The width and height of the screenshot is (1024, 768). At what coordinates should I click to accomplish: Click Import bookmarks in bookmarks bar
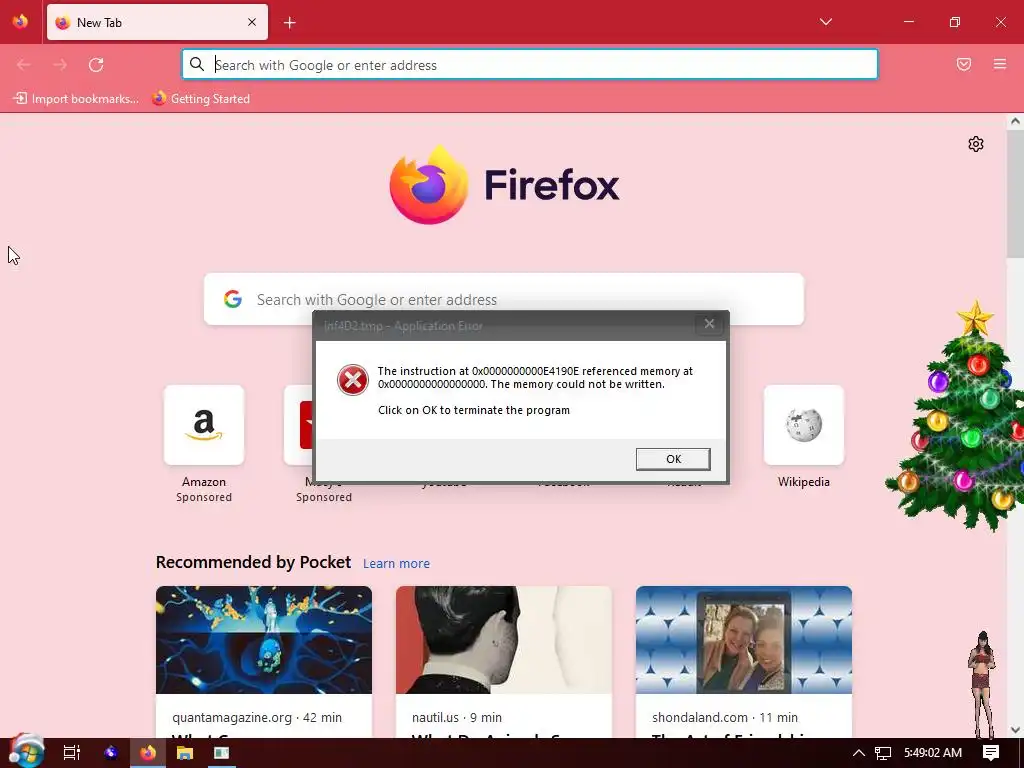(x=76, y=99)
